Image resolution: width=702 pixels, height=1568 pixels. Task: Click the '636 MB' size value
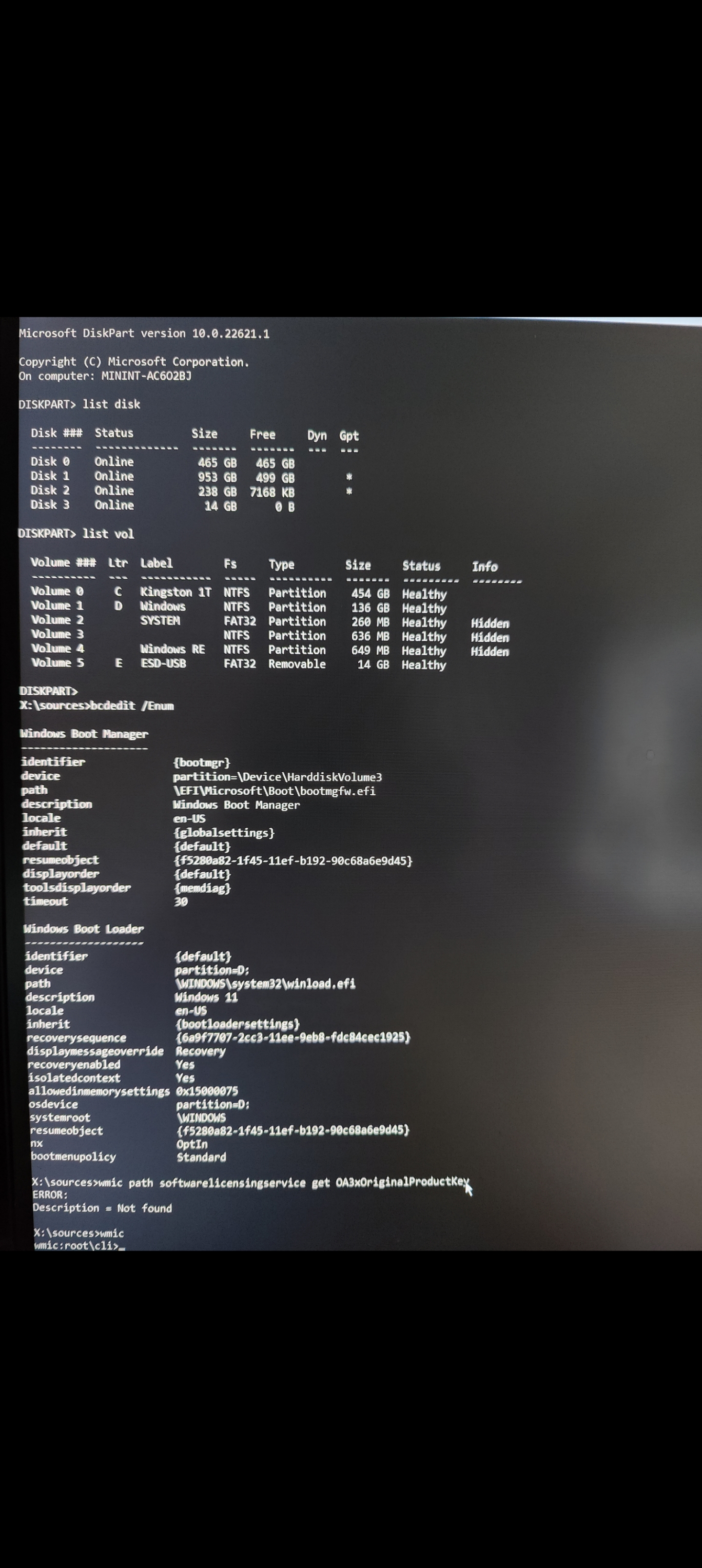(370, 637)
